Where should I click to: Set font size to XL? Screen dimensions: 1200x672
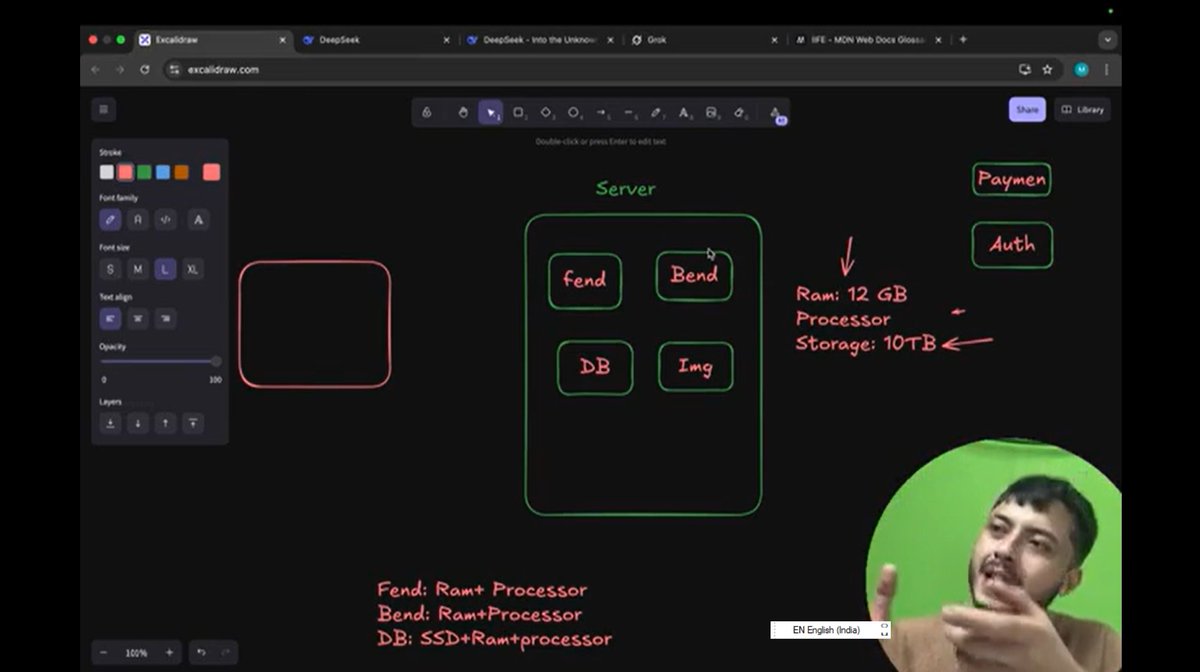(192, 269)
